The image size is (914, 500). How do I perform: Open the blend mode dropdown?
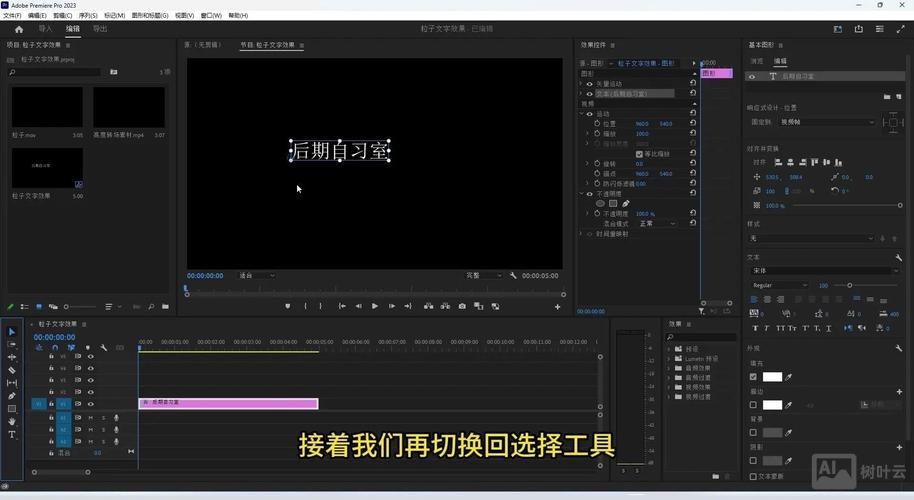(657, 224)
